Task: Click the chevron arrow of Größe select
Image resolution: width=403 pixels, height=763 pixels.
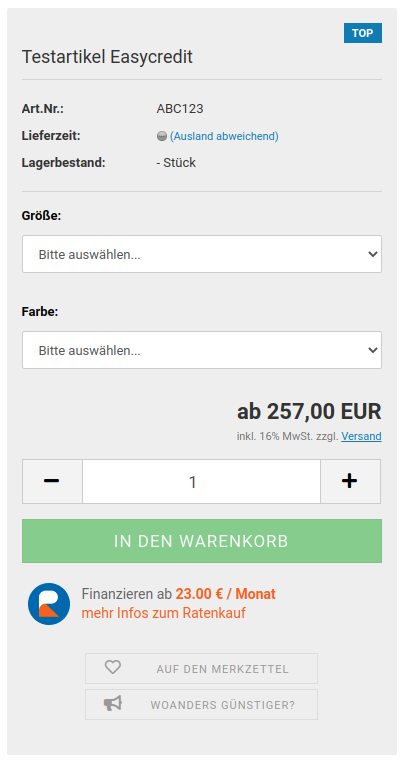Action: pos(373,254)
